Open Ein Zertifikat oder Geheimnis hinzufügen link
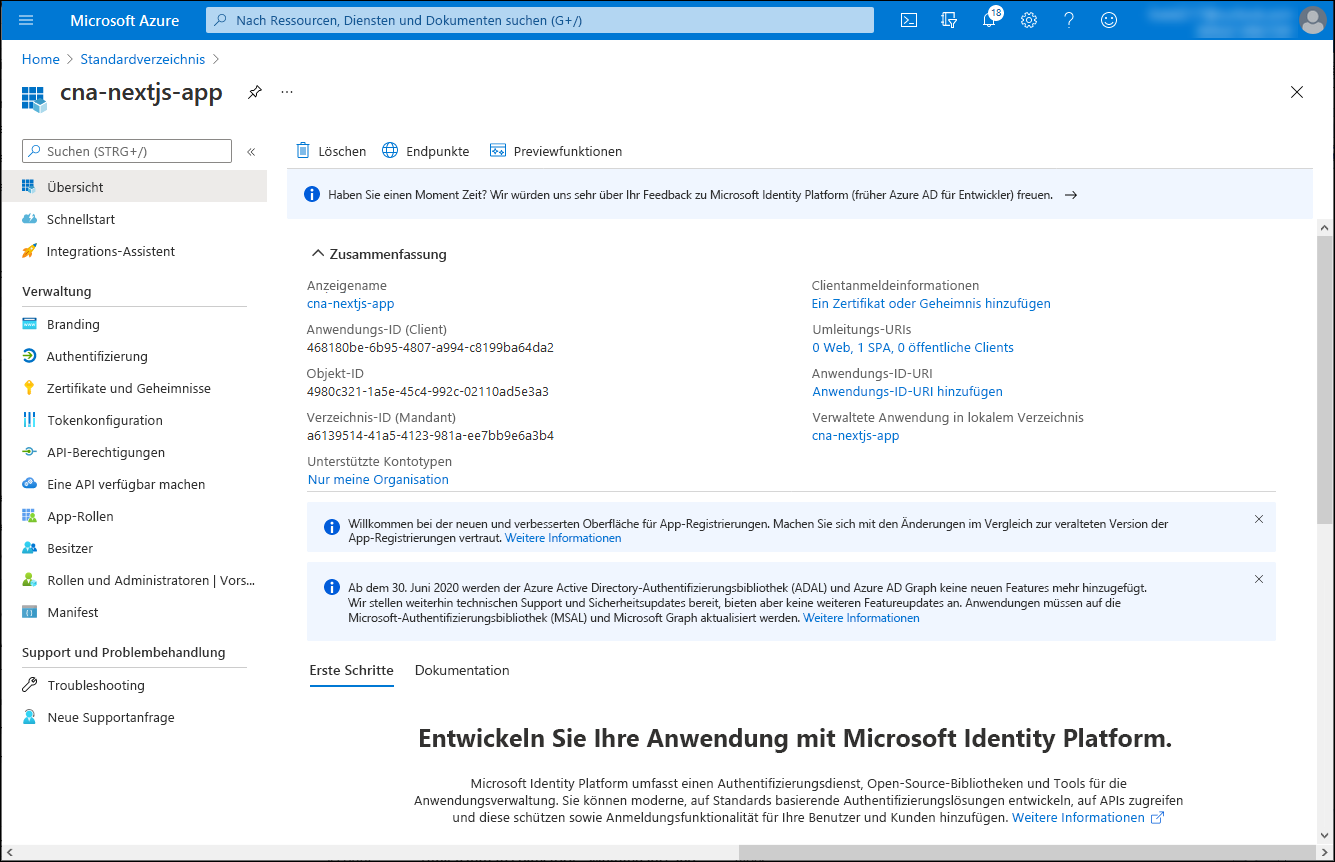Viewport: 1335px width, 862px height. click(931, 303)
